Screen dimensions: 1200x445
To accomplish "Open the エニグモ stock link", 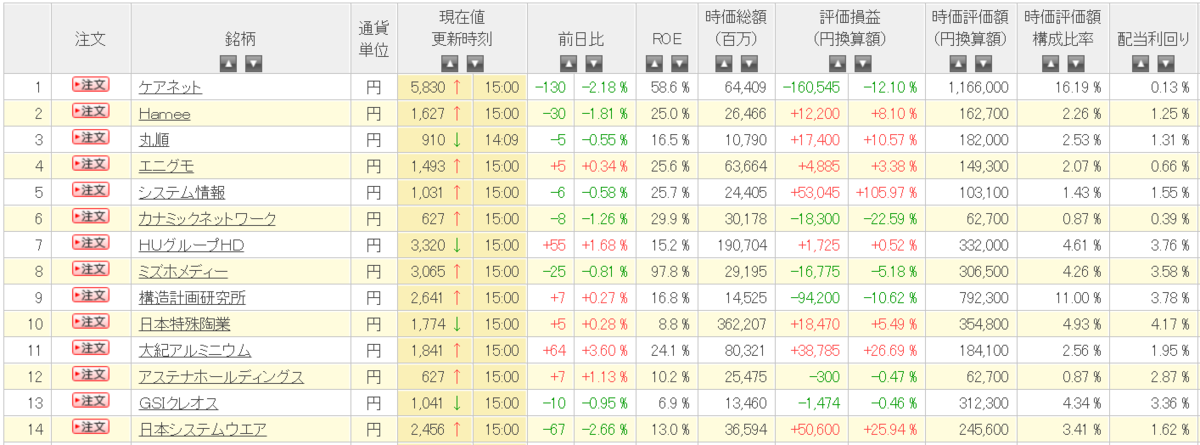I will [x=167, y=166].
